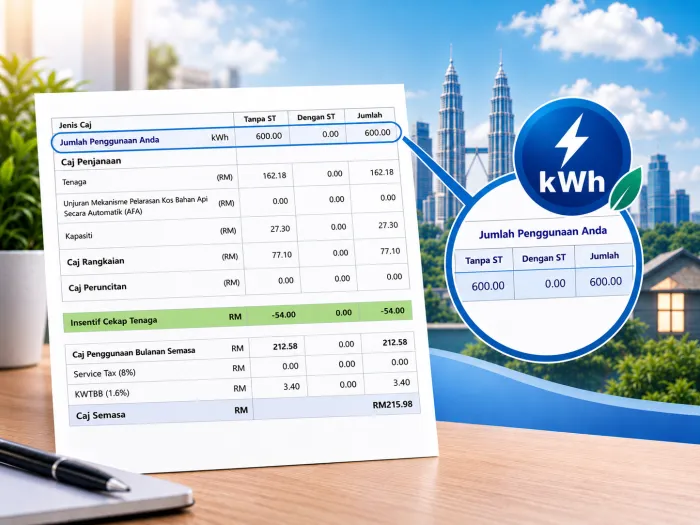Select -54.00 under Jumlah in green row
This screenshot has width=700, height=525.
point(392,311)
